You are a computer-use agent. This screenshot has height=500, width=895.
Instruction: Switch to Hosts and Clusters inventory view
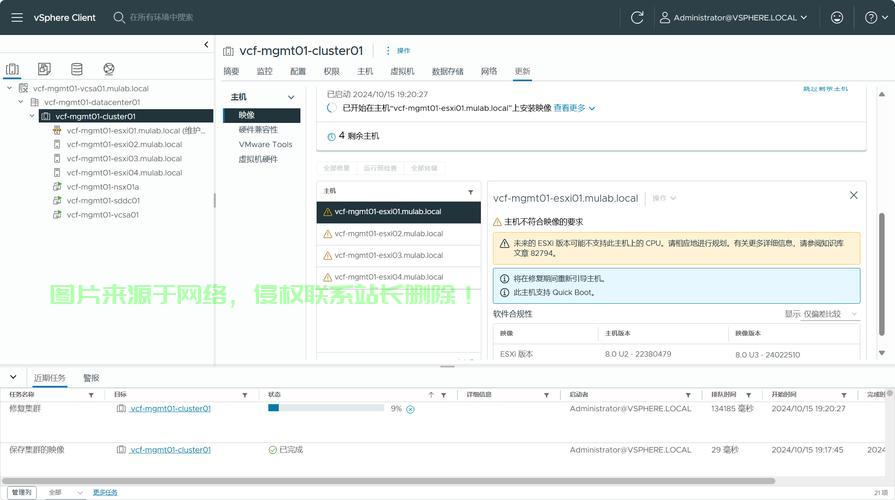(12, 69)
